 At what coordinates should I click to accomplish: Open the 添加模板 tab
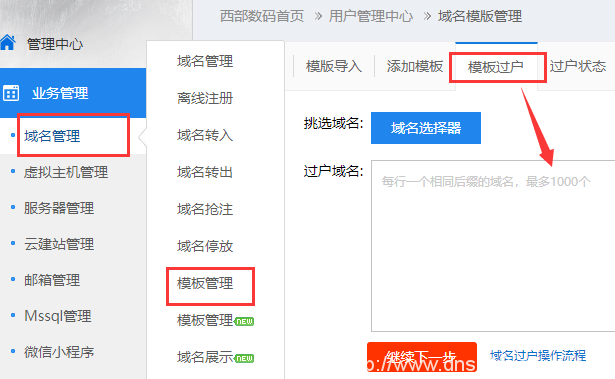pyautogui.click(x=415, y=66)
